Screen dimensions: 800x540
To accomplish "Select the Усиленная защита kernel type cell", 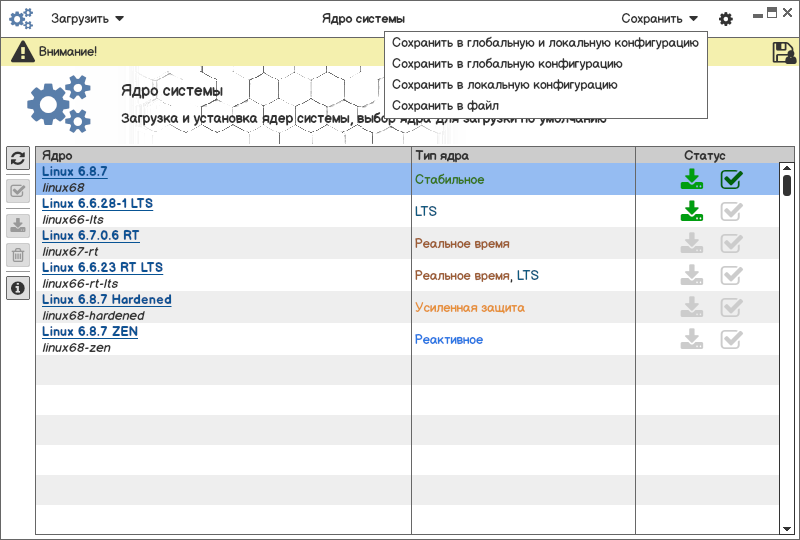I will pos(523,307).
